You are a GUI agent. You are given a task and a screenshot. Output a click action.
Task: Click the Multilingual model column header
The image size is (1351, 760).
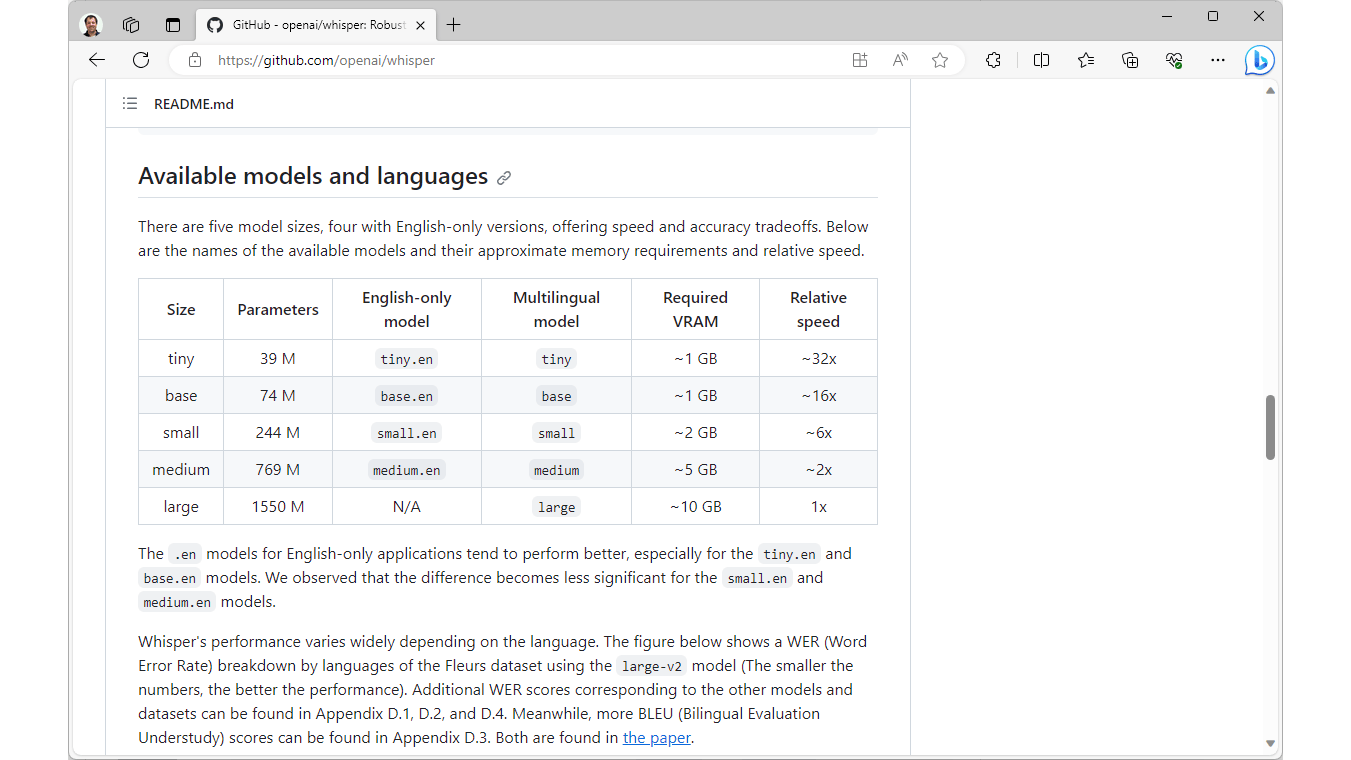point(557,310)
